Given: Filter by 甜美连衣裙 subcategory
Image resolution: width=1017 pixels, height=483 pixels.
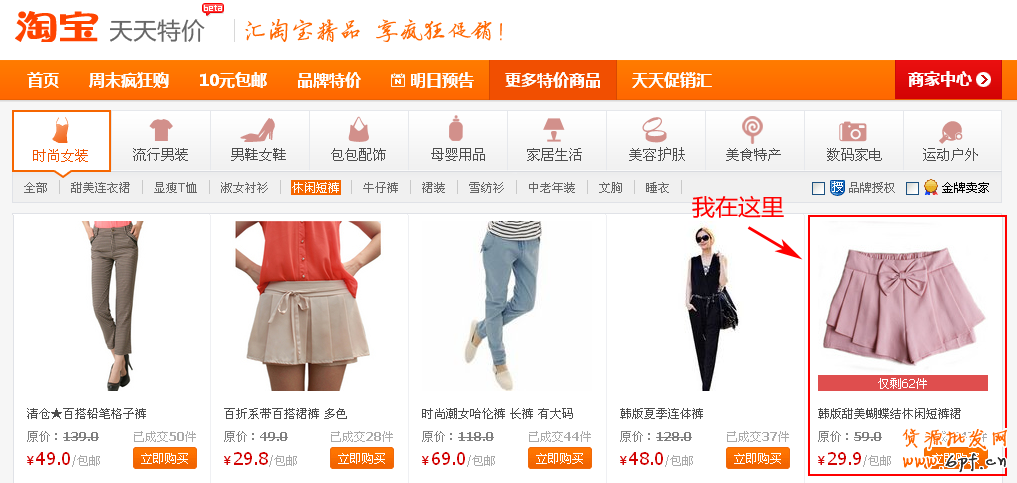Looking at the screenshot, I should (100, 188).
